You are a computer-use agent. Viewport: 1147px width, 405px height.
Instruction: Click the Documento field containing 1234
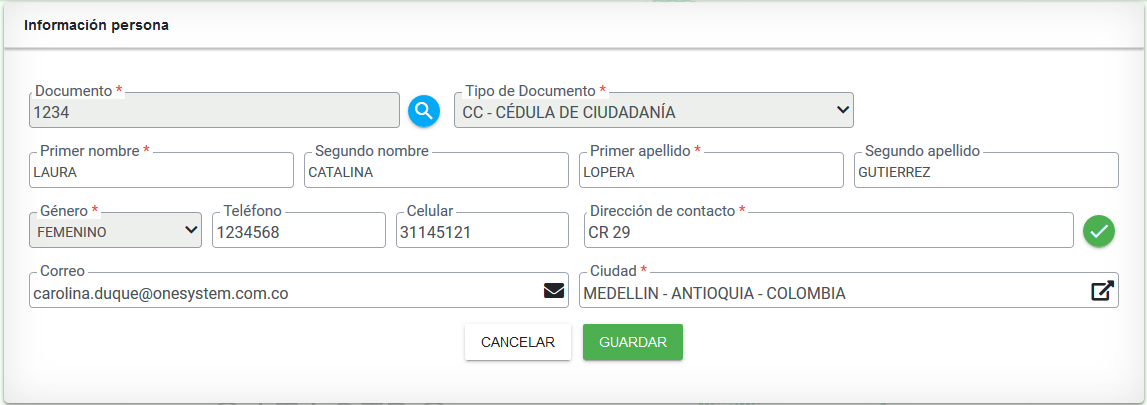coord(214,110)
